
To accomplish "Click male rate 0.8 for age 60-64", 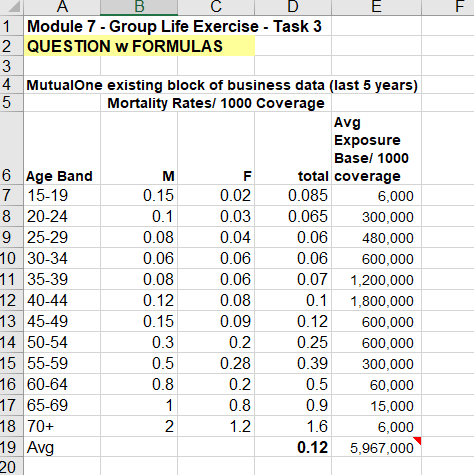I will [x=139, y=384].
